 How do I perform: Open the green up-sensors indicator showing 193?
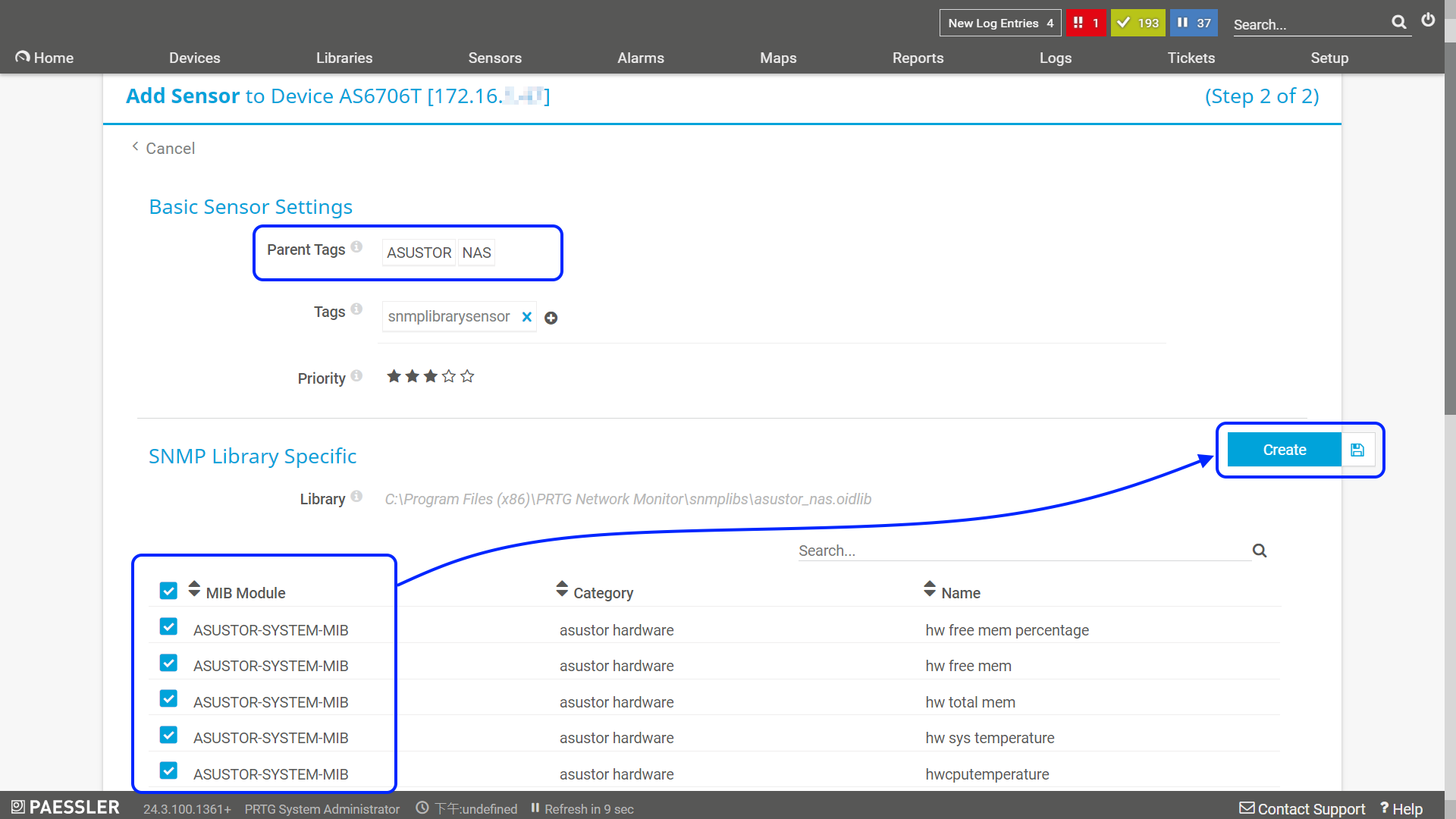[x=1137, y=23]
